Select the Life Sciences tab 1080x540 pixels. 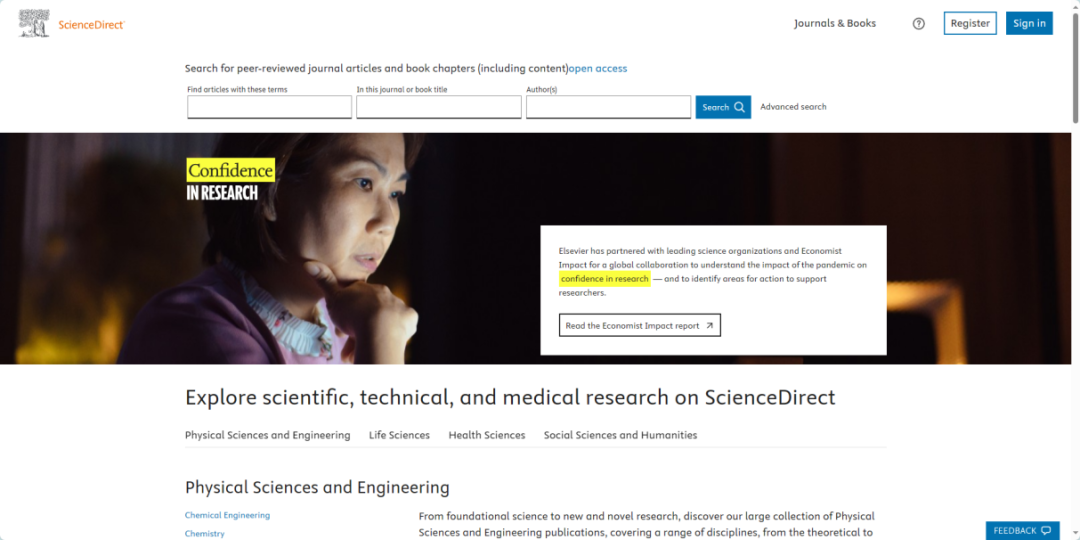[x=399, y=435]
